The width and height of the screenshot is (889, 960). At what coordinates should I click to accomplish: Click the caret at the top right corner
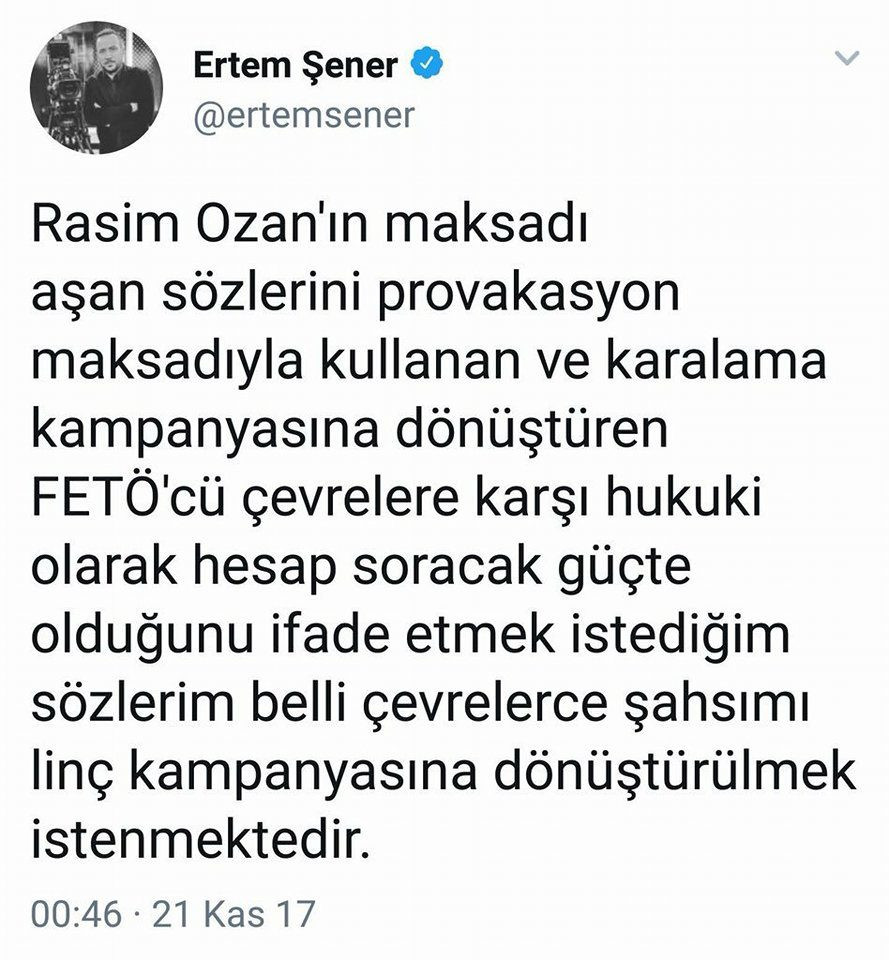click(x=848, y=58)
